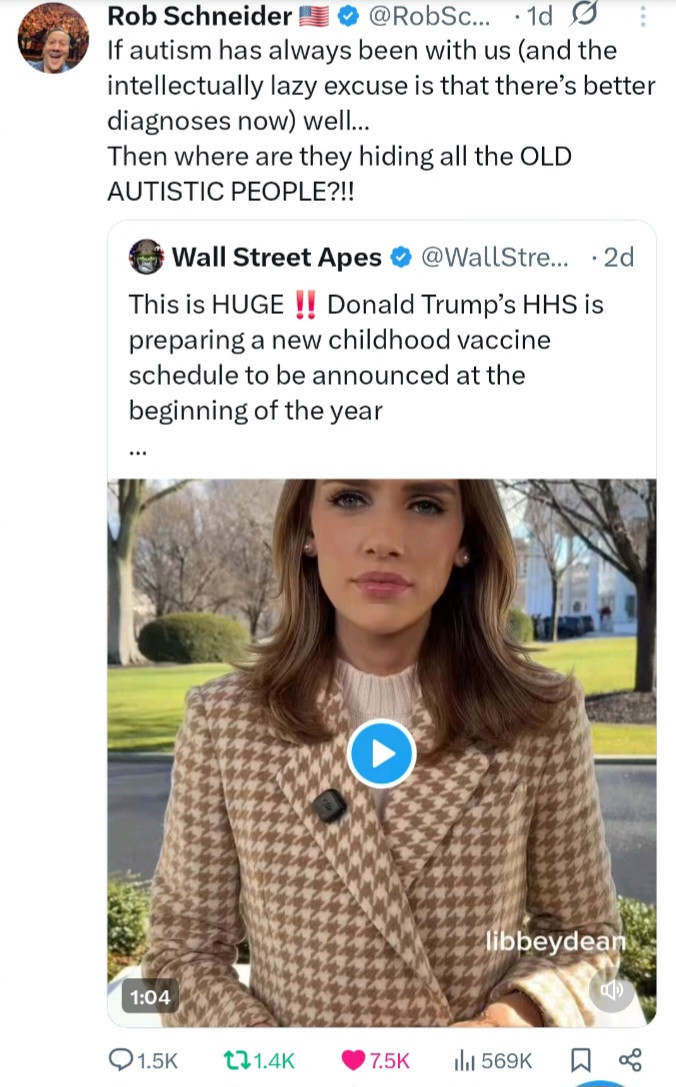The width and height of the screenshot is (676, 1087).
Task: Open the Wall Street Apes avatar
Action: pyautogui.click(x=147, y=257)
